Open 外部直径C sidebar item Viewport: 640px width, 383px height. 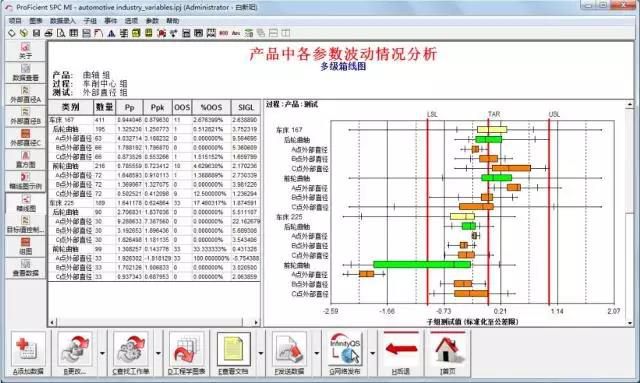coord(25,138)
